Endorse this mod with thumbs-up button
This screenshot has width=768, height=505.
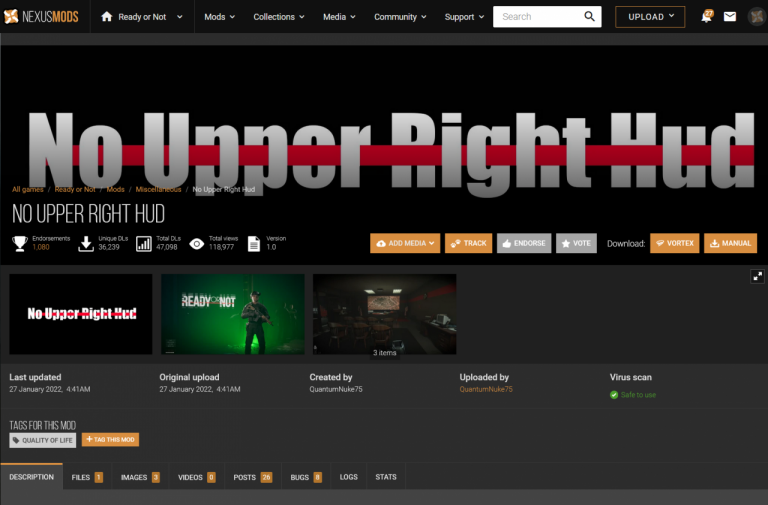(524, 243)
